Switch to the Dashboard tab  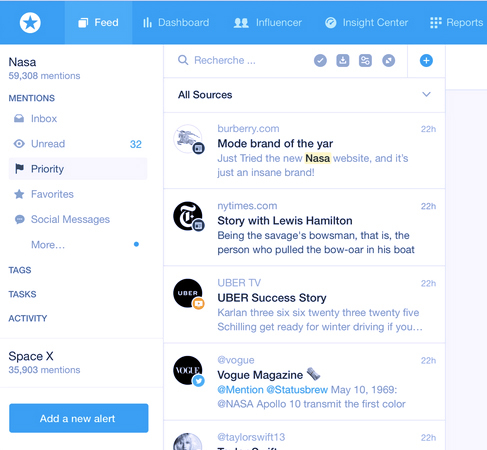pos(176,23)
